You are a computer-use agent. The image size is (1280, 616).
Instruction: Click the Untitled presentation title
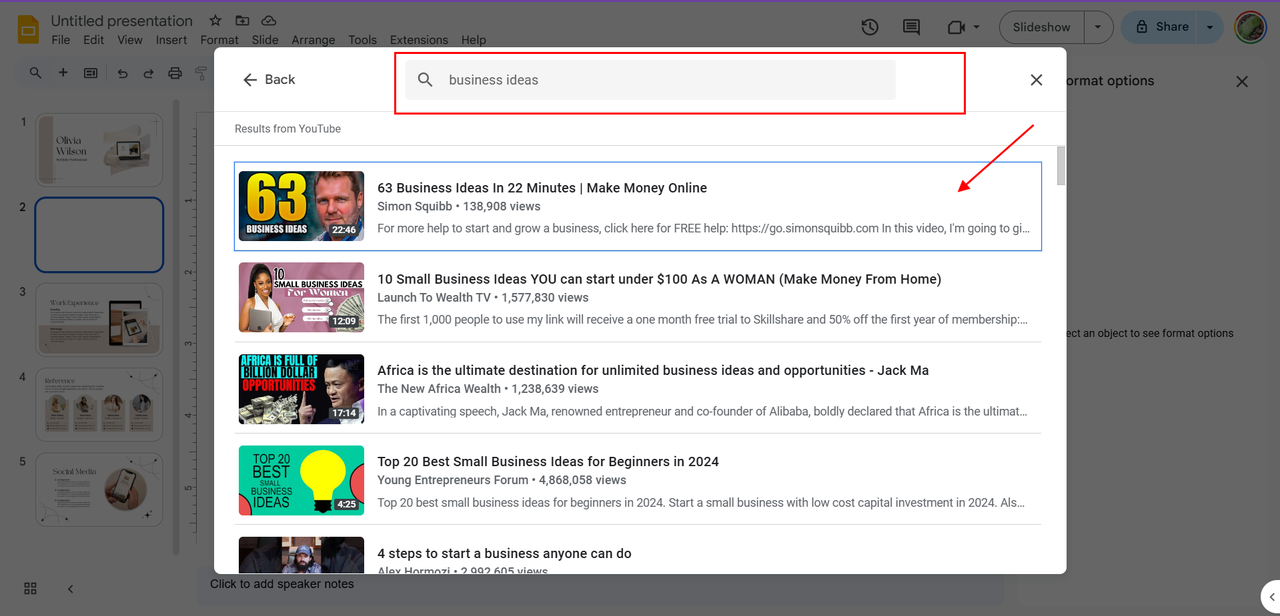[122, 21]
